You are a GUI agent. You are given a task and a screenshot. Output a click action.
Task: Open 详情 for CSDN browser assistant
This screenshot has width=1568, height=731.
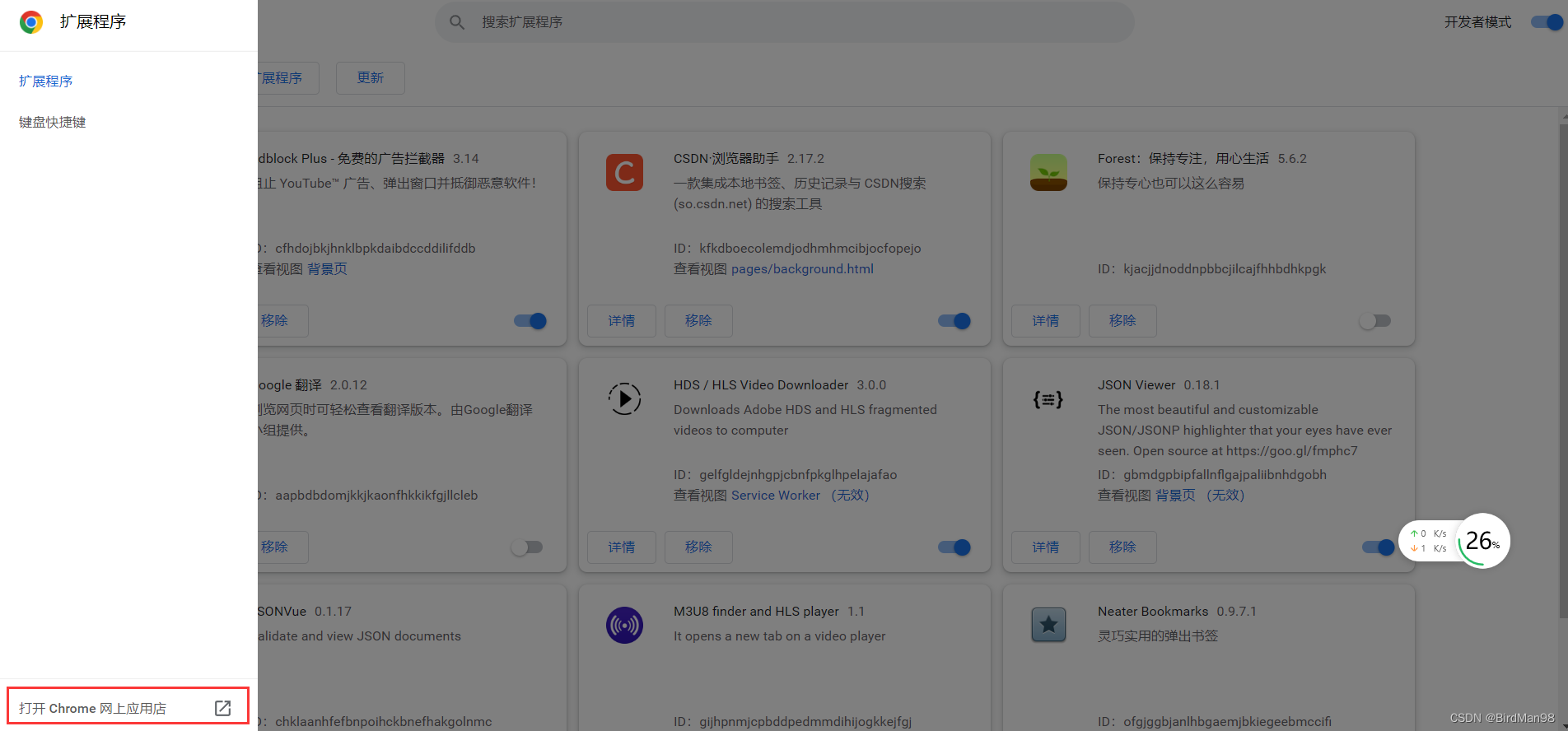tap(622, 321)
